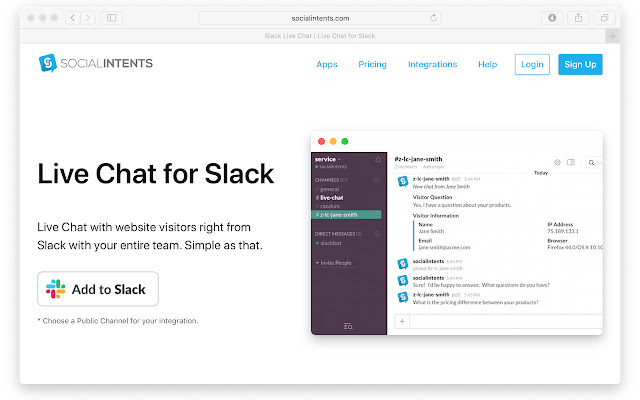Open the Safari downloads button
This screenshot has width=640, height=400.
(552, 18)
